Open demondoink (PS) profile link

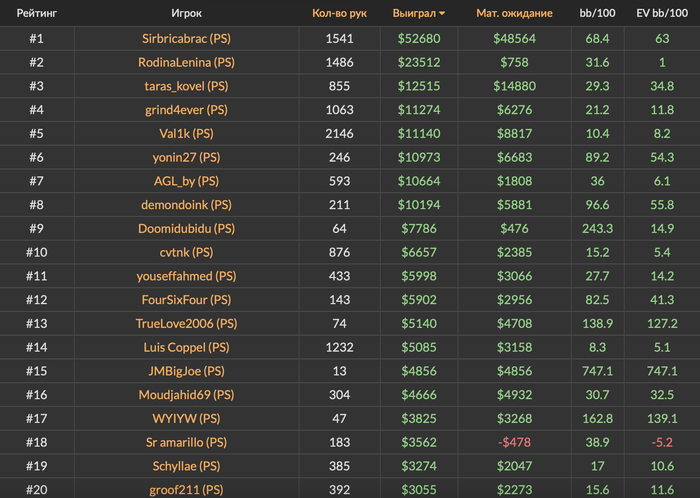click(186, 205)
